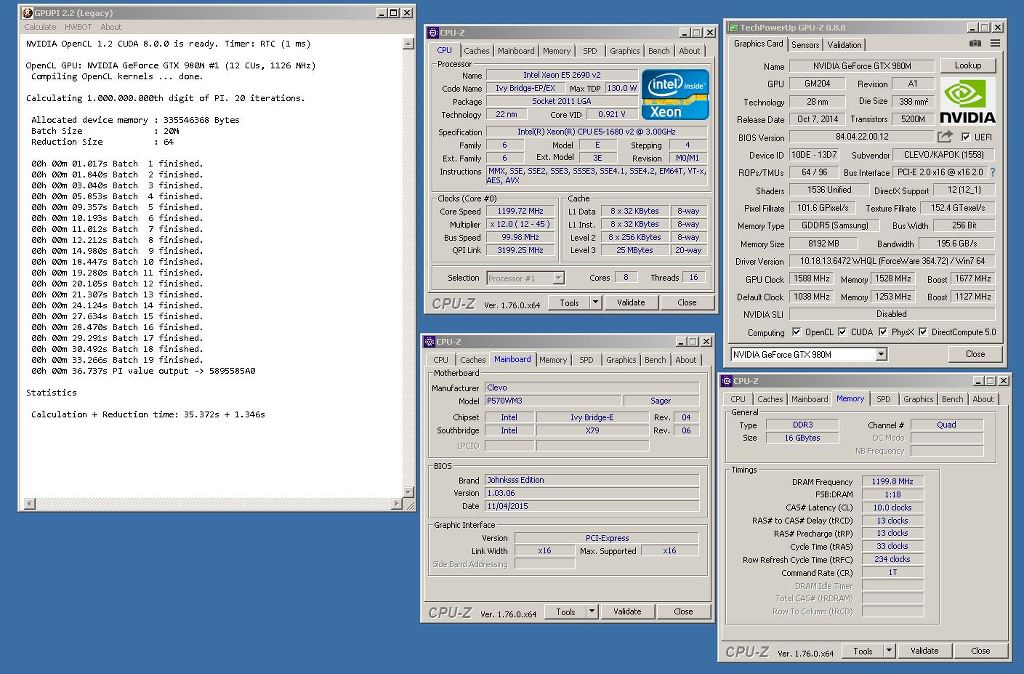Toggle the UEFI checkbox in GPU-Z
Viewport: 1024px width, 674px height.
tap(965, 136)
